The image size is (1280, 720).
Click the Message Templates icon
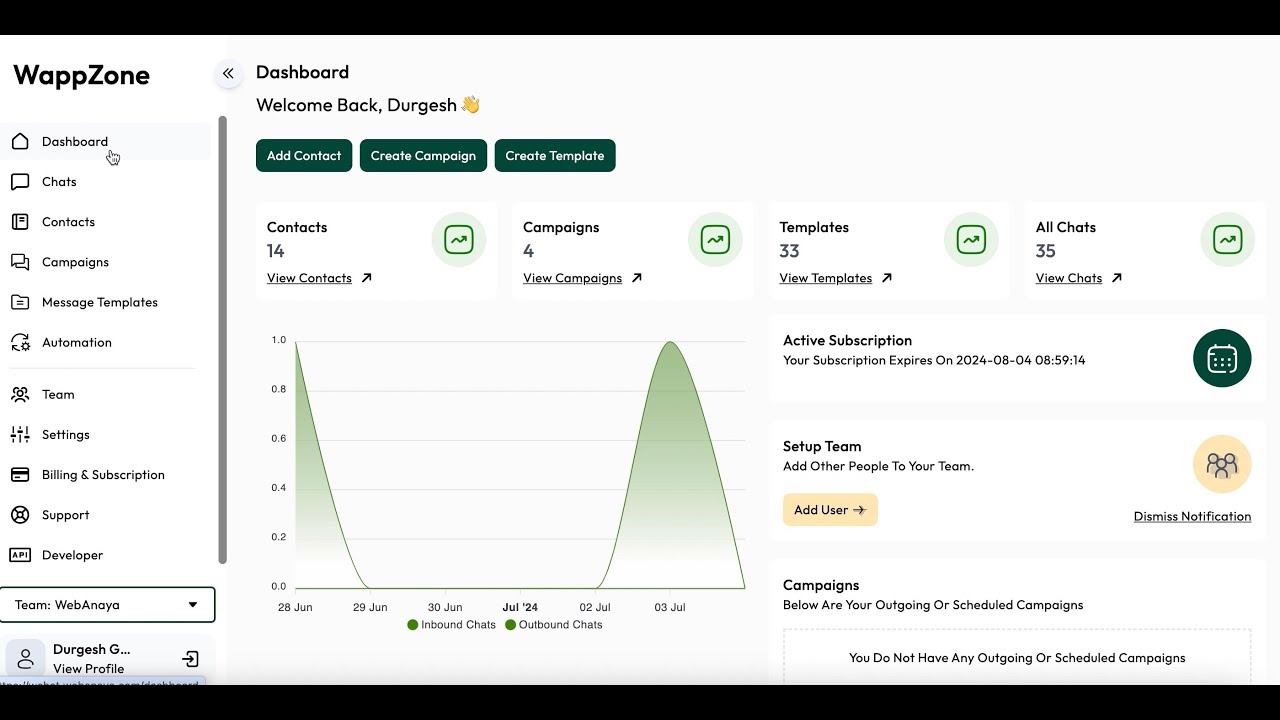click(x=20, y=301)
